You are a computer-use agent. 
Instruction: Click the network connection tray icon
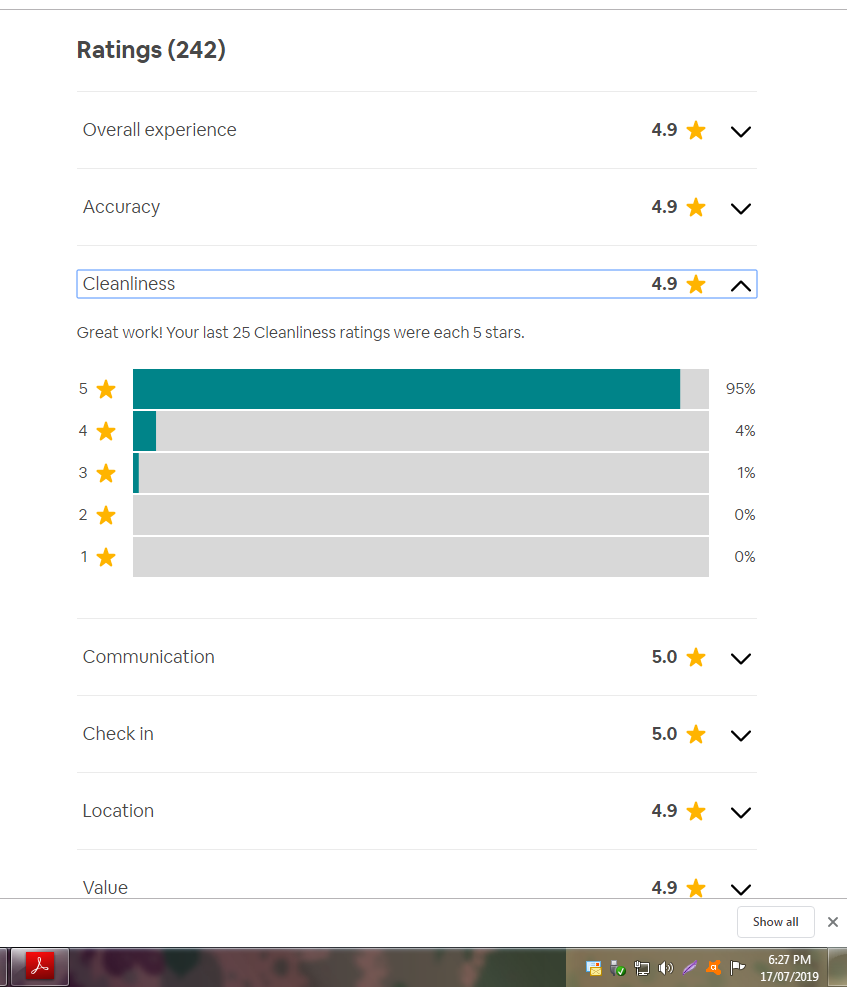coord(642,968)
